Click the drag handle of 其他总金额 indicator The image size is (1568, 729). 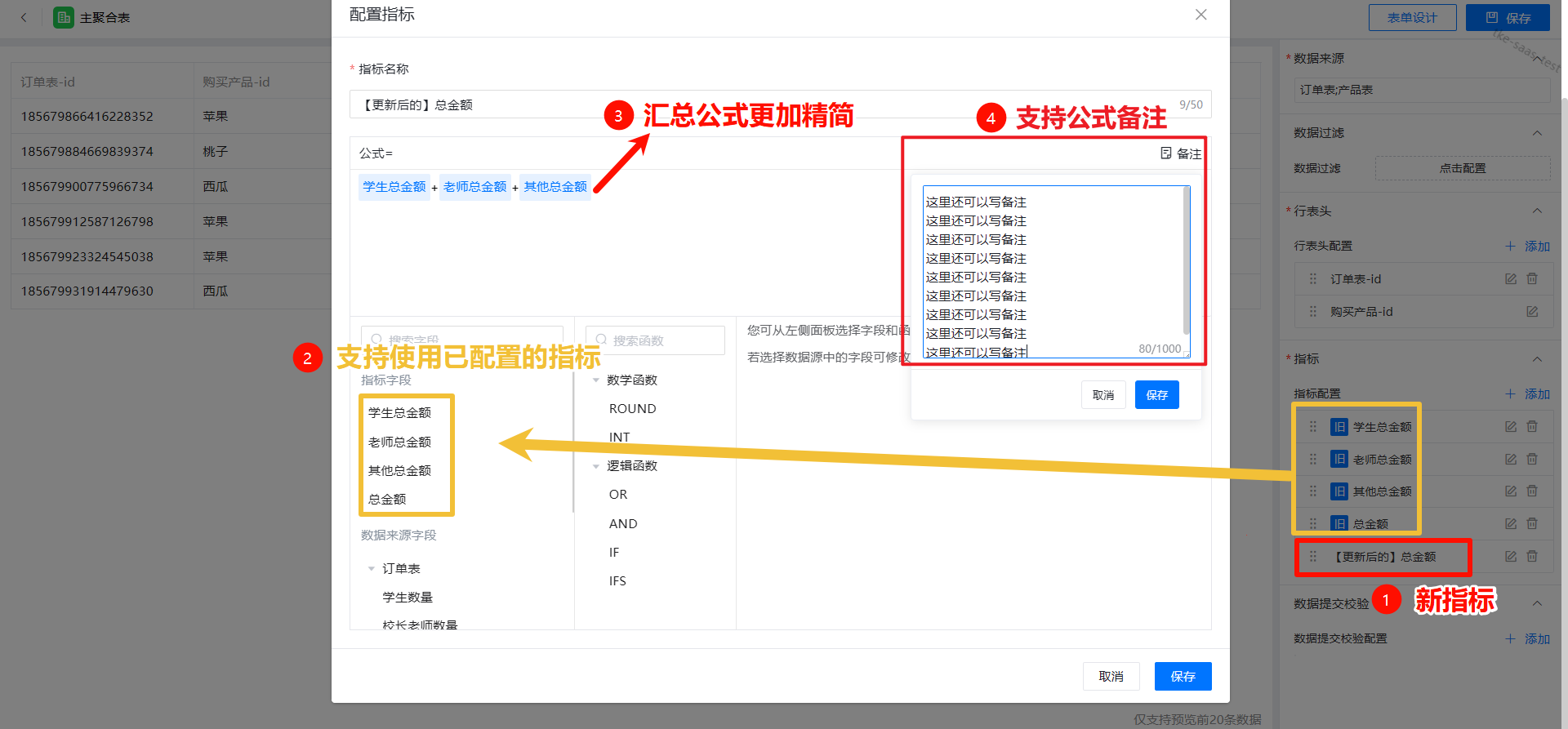pos(1313,491)
